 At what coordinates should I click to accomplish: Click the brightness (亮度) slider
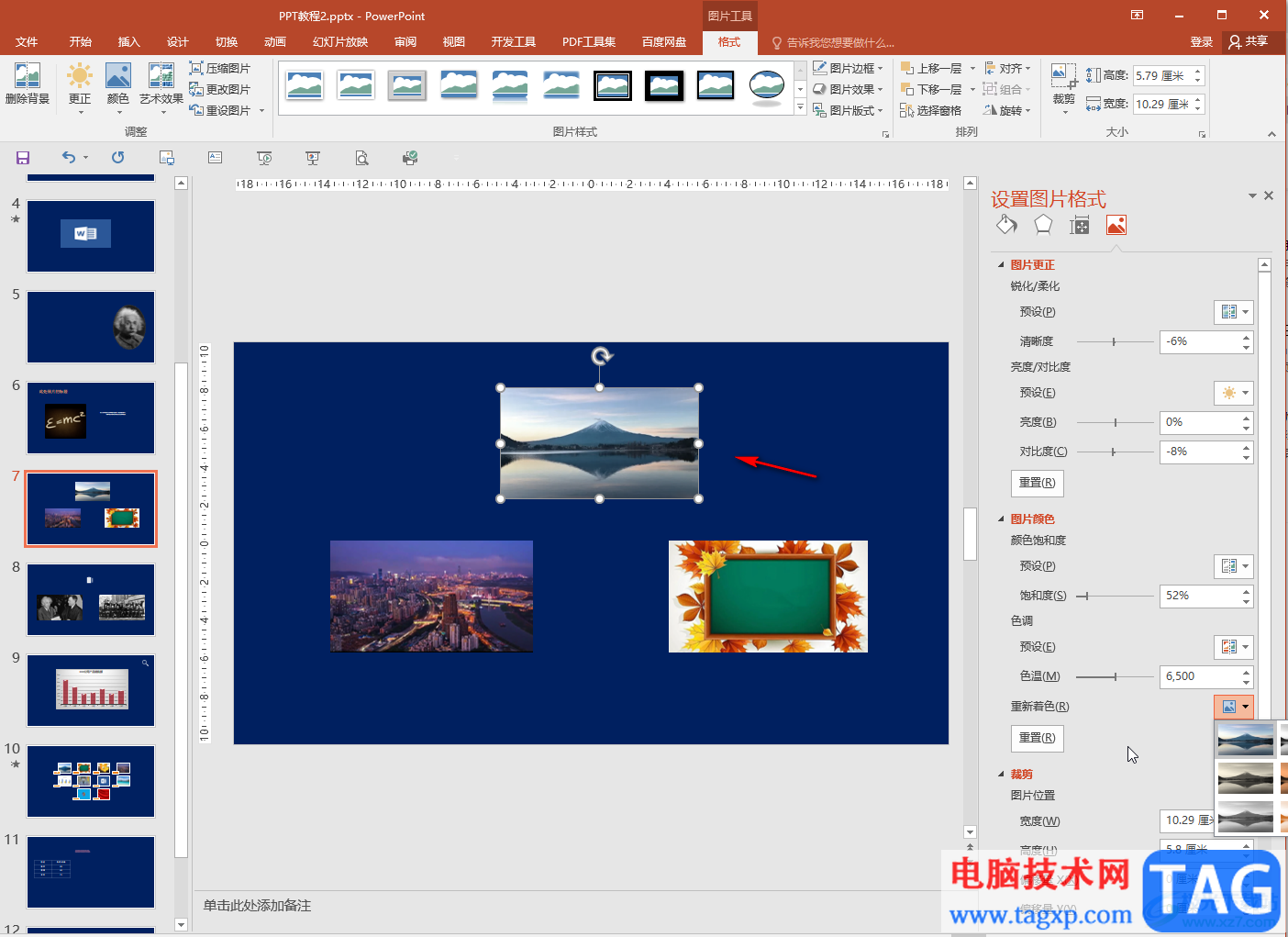(x=1115, y=422)
